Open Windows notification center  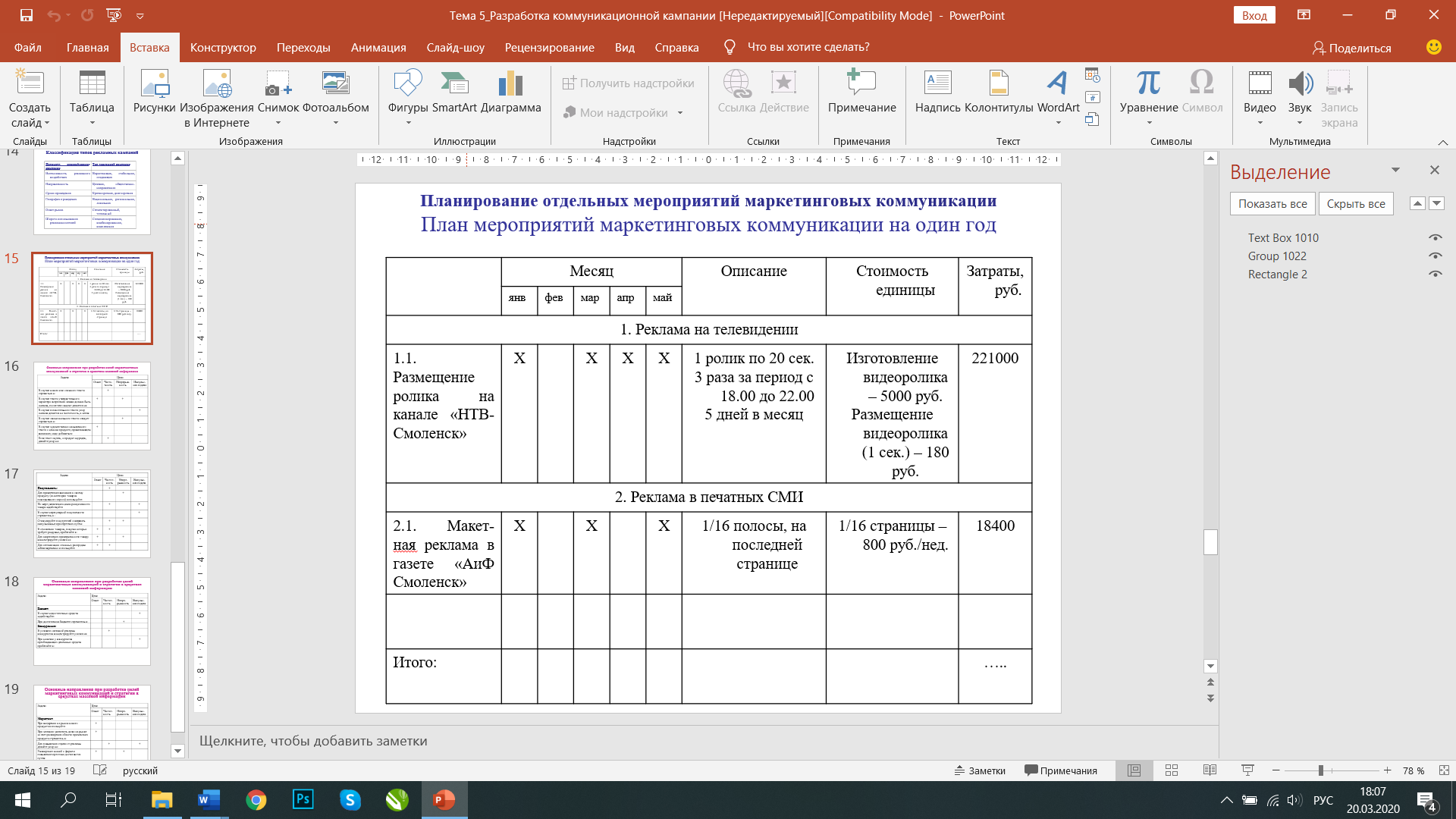tap(1426, 801)
